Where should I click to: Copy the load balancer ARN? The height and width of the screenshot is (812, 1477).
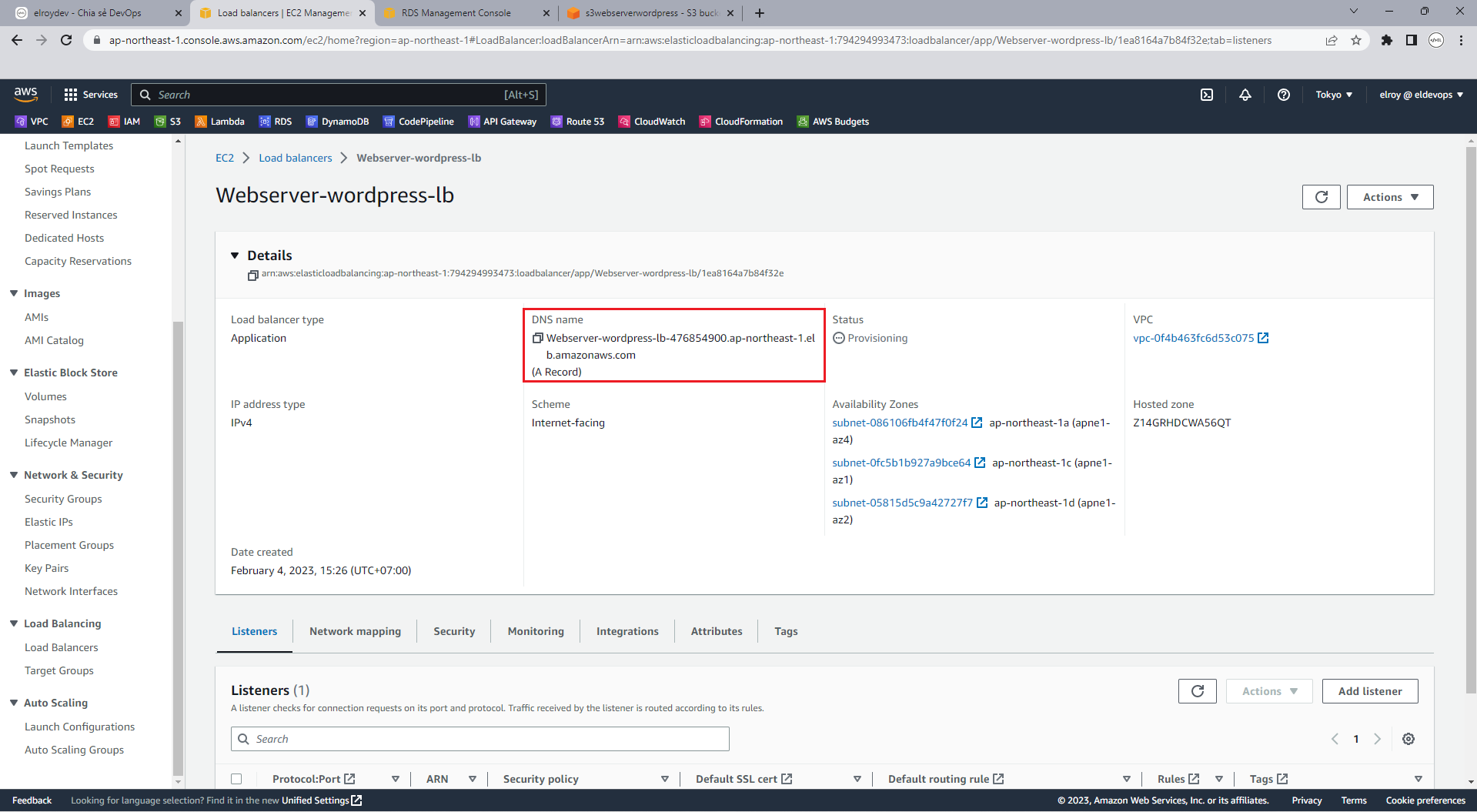tap(252, 275)
